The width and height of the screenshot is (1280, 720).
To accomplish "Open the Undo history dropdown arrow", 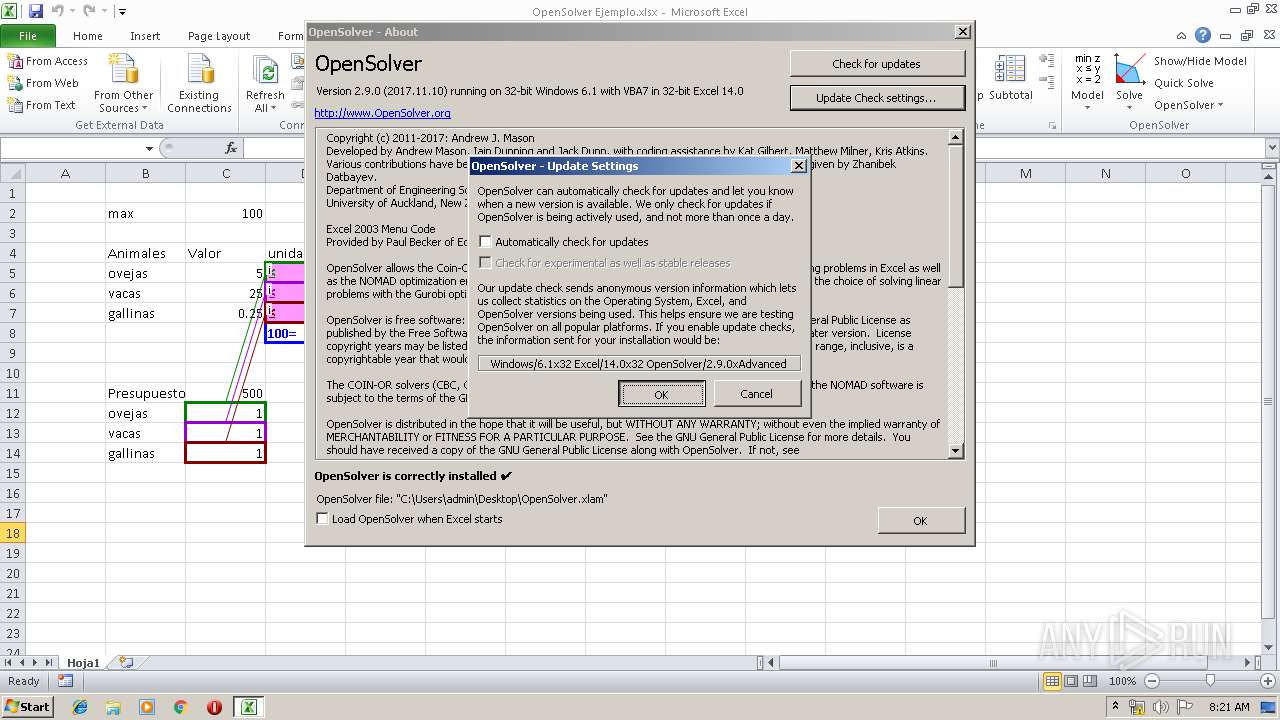I will [x=72, y=12].
